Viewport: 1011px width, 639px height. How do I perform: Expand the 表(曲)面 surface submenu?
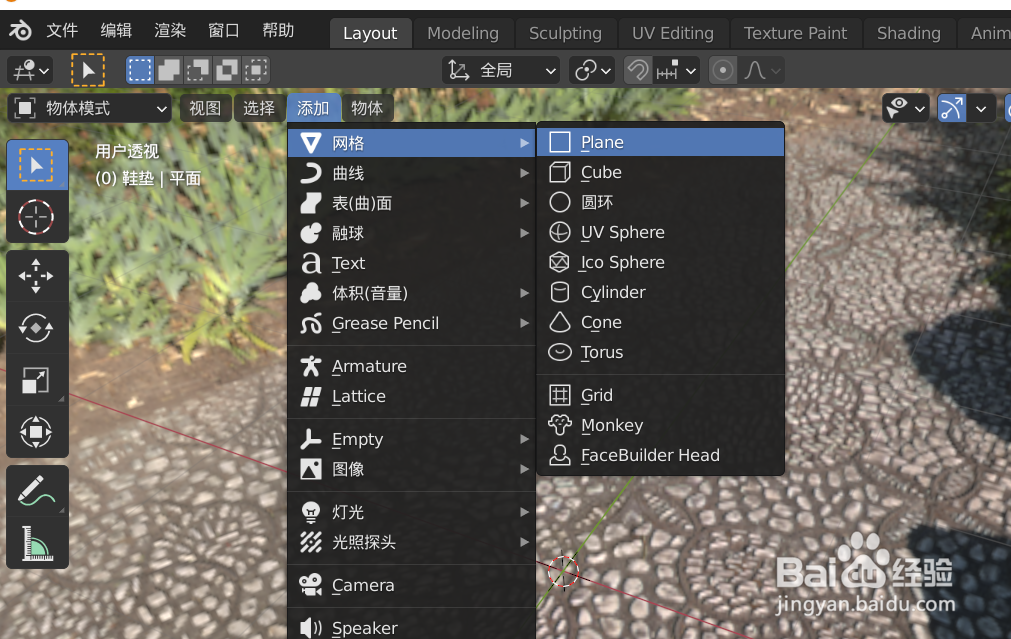[412, 203]
